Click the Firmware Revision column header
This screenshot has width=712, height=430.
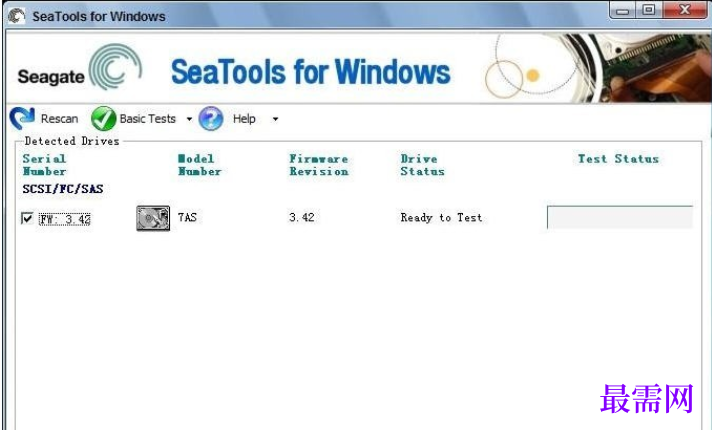(x=319, y=165)
